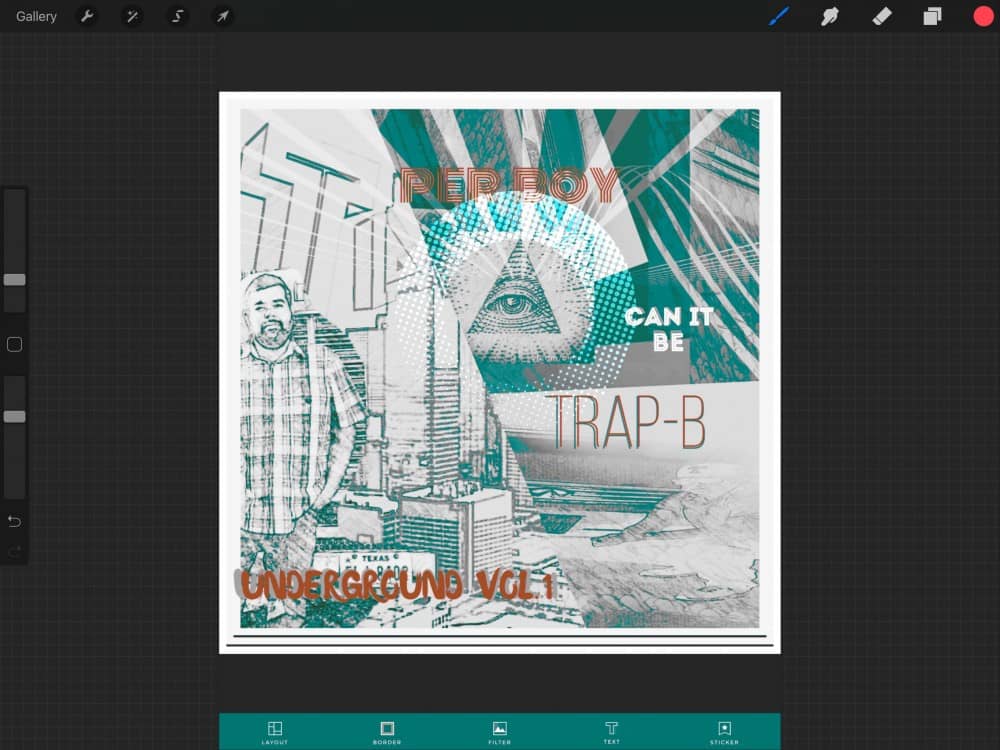Undo the last action

point(15,522)
